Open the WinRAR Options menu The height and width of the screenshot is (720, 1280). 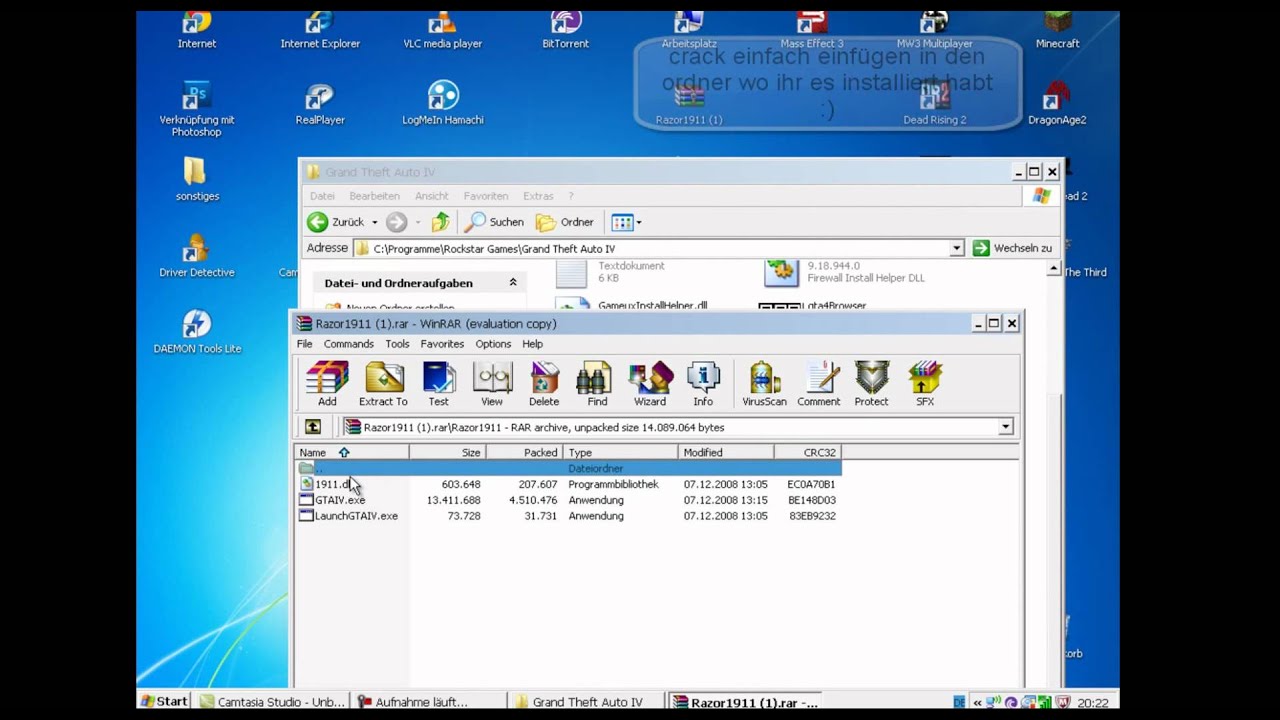tap(493, 344)
